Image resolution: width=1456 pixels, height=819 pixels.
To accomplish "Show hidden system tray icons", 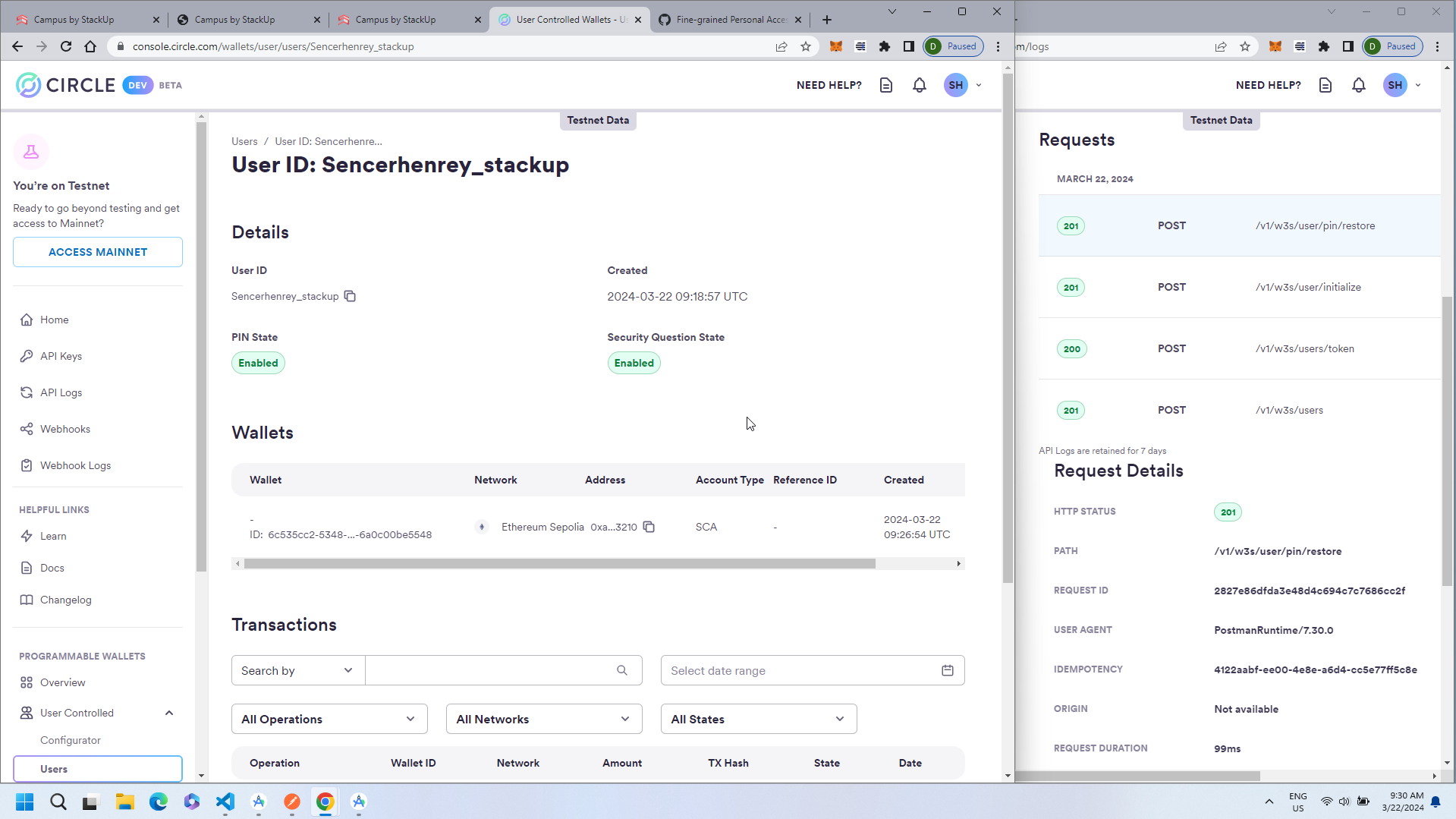I will (1269, 802).
